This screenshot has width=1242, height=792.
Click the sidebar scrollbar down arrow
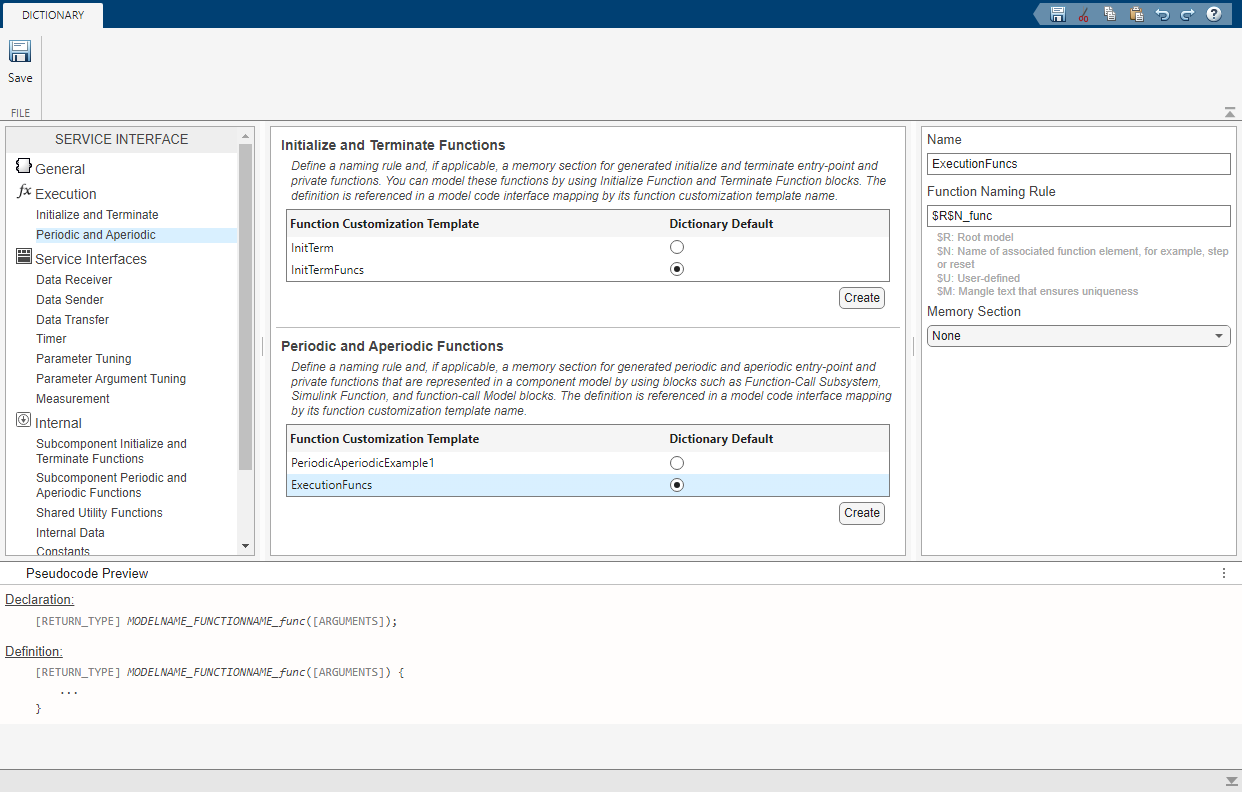click(x=246, y=546)
